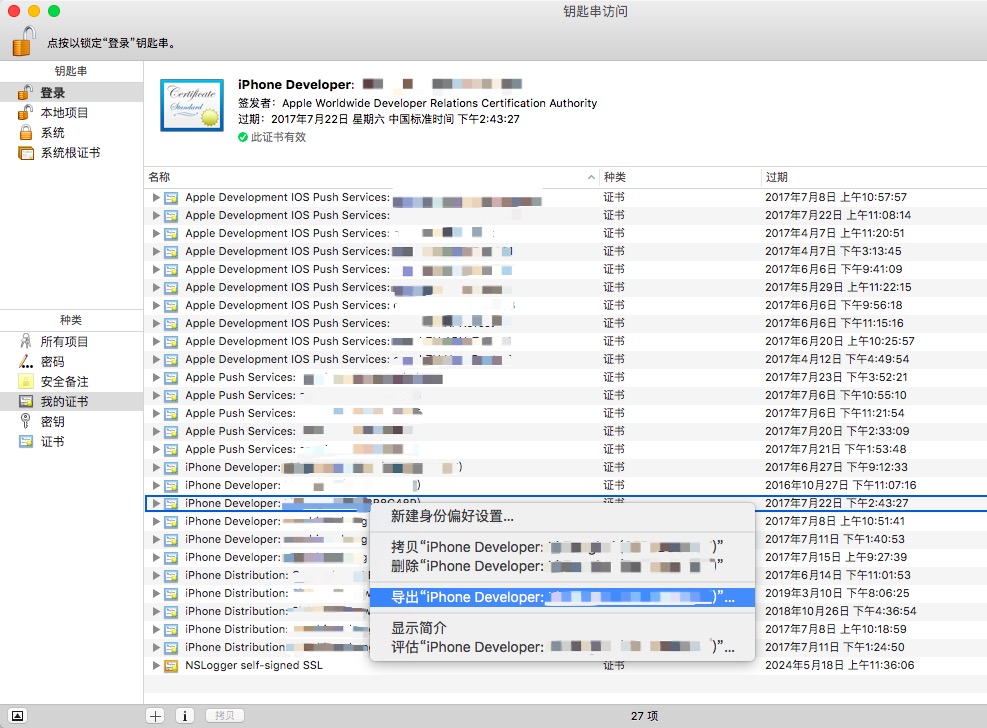Expand the row expiring 2017年7月22日 上午11:08:14

pos(155,215)
